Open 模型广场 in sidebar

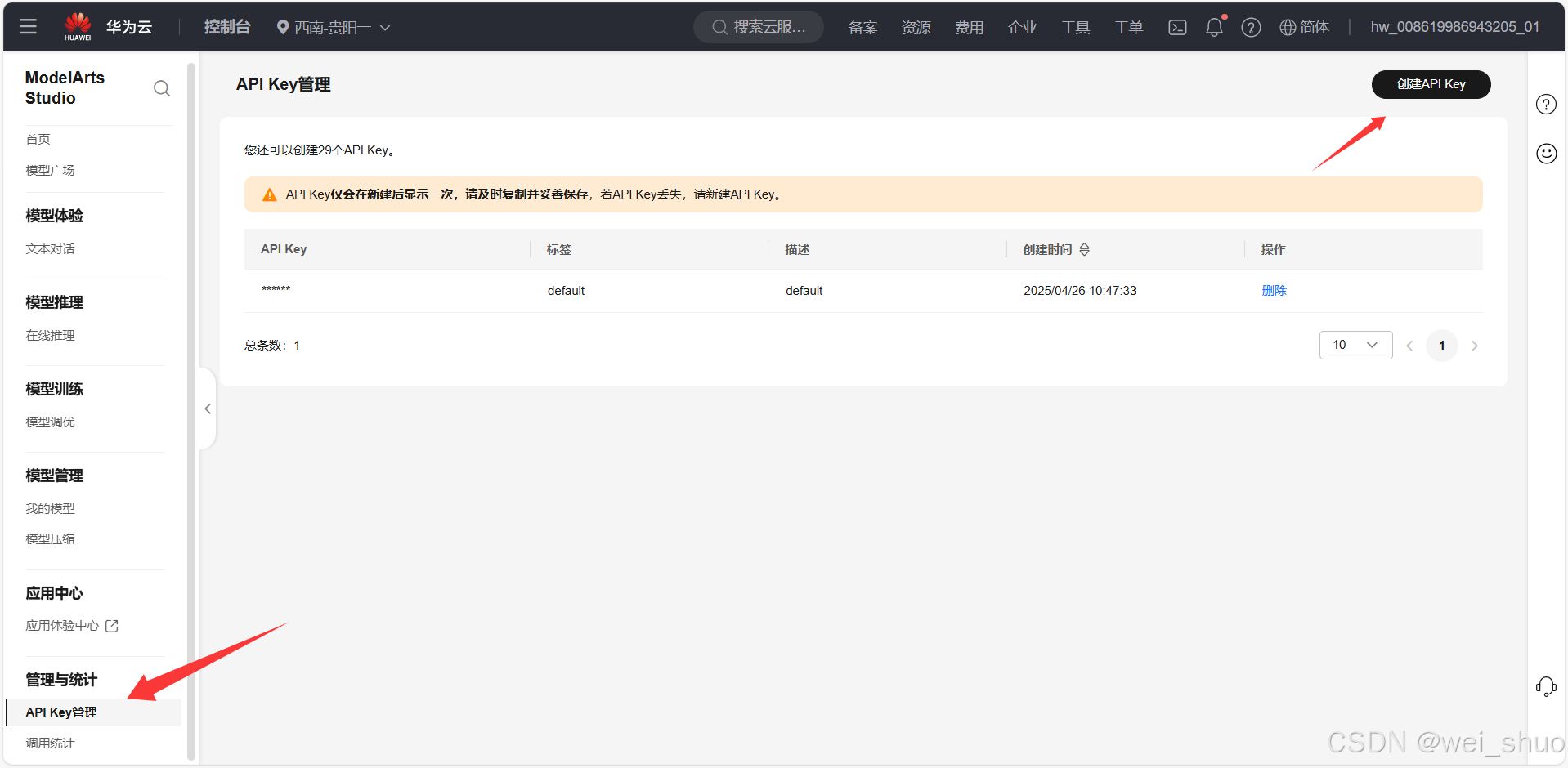[x=50, y=170]
